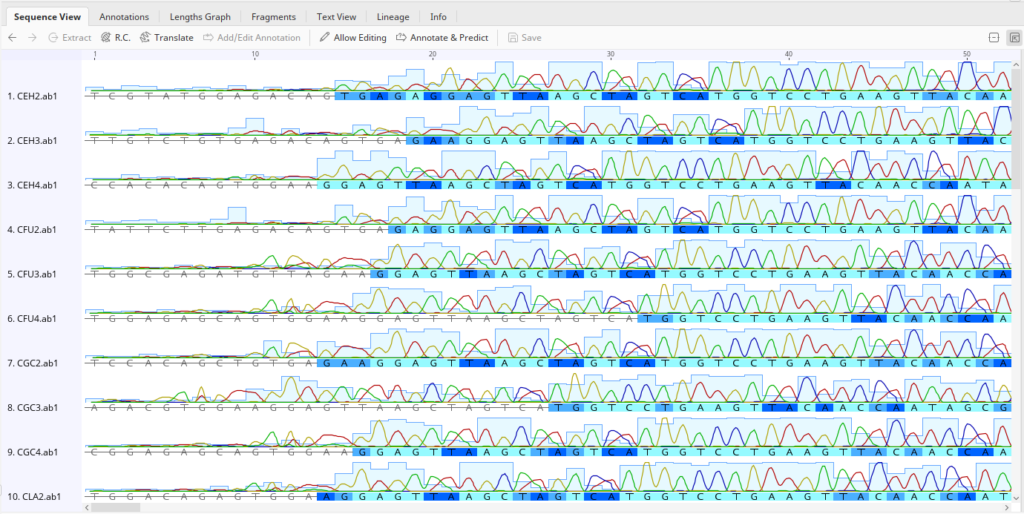
Task: Toggle Allow Editing
Action: [352, 38]
